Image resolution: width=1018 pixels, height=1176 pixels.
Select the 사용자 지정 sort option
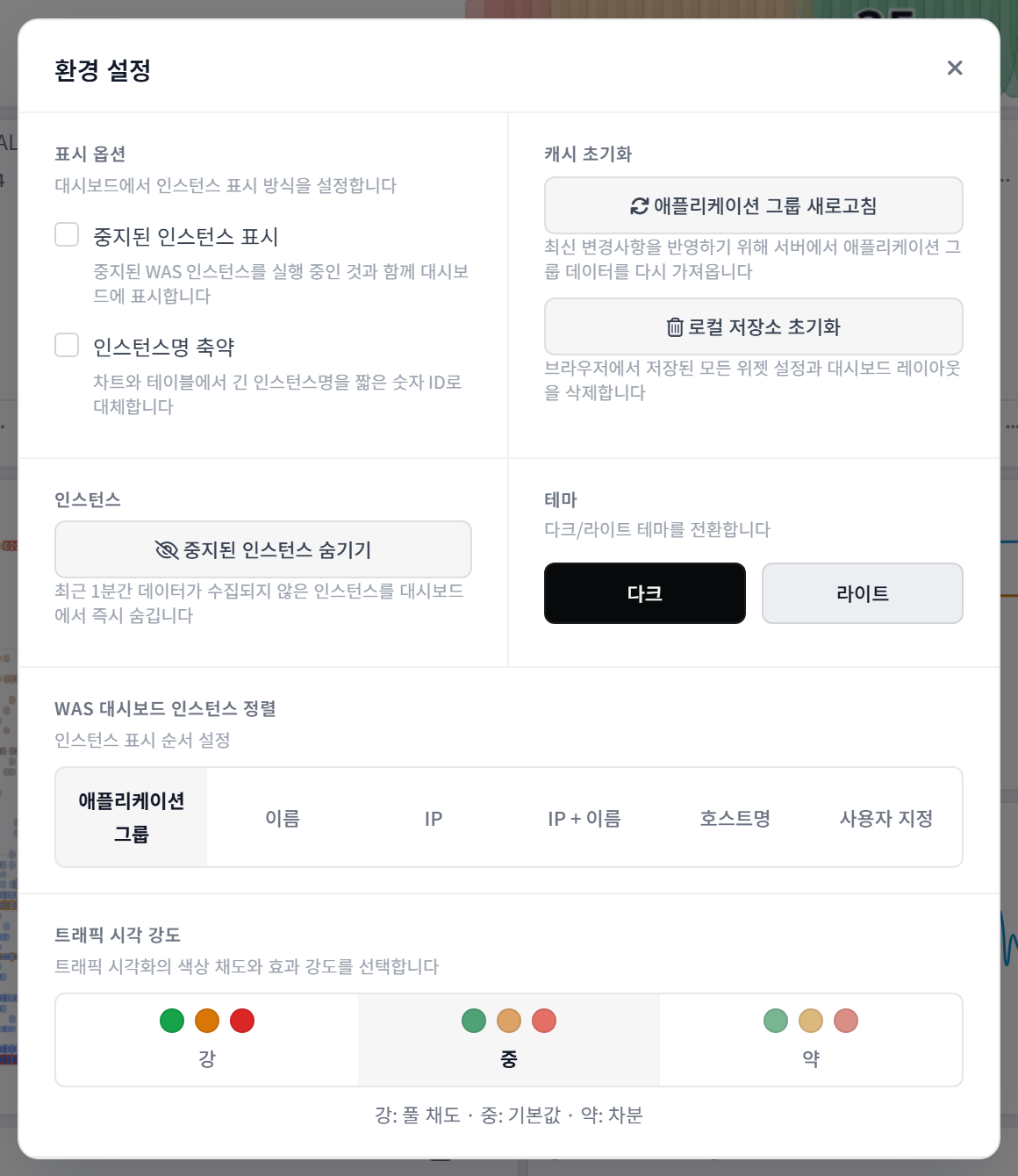pyautogui.click(x=886, y=817)
